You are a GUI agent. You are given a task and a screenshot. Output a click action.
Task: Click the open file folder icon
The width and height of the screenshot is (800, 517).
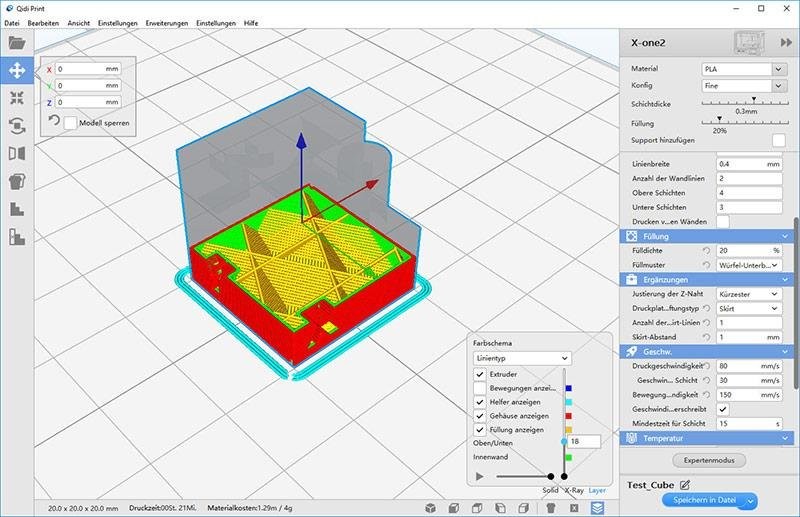click(x=16, y=43)
